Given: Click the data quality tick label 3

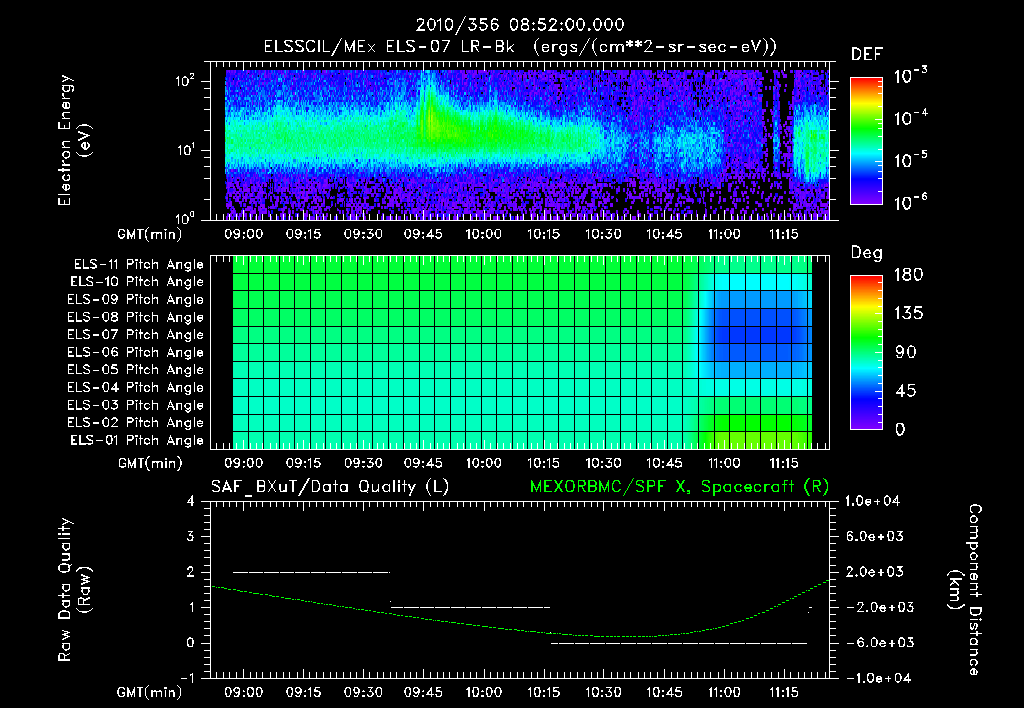Looking at the screenshot, I should click(x=191, y=536).
